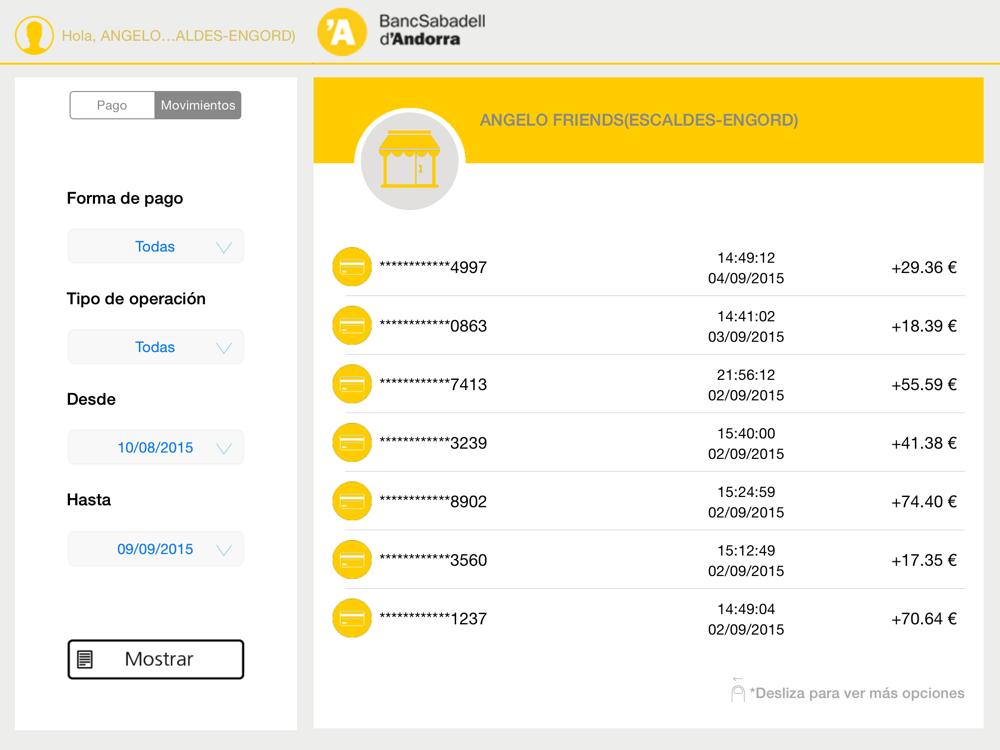The image size is (1000, 750).
Task: Tap the hint Desliza para ver más opciones
Action: (x=857, y=693)
